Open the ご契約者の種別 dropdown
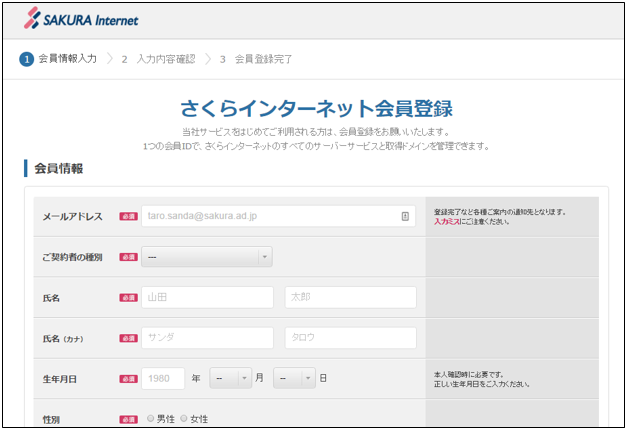Screen dimensions: 628x432 (207, 257)
